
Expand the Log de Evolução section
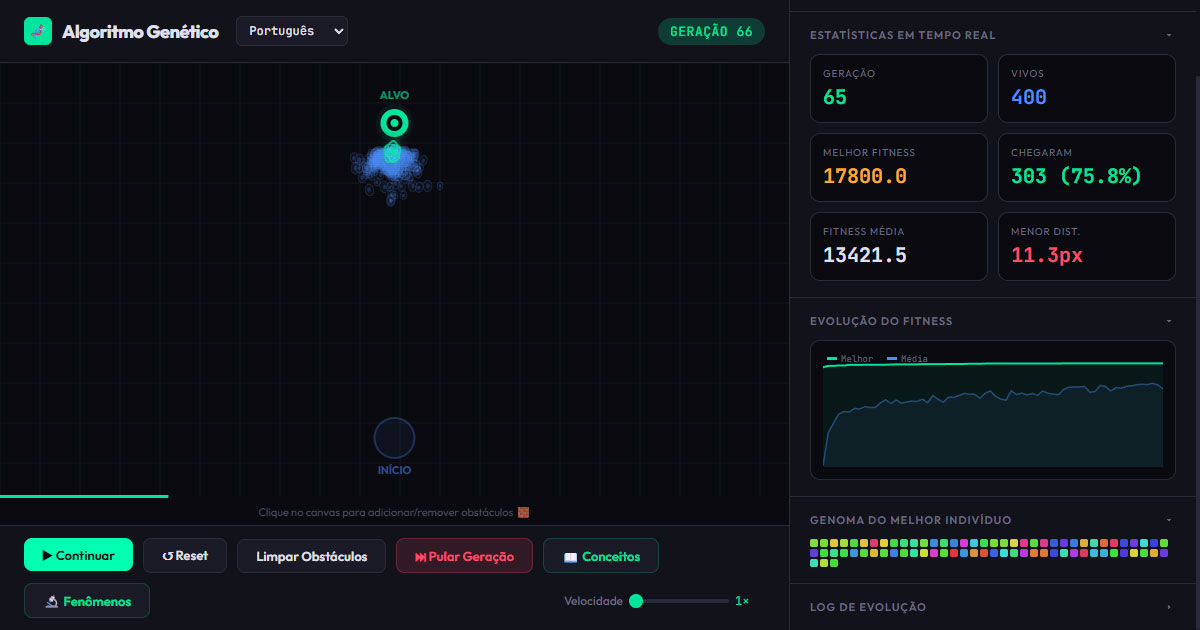[x=1168, y=606]
